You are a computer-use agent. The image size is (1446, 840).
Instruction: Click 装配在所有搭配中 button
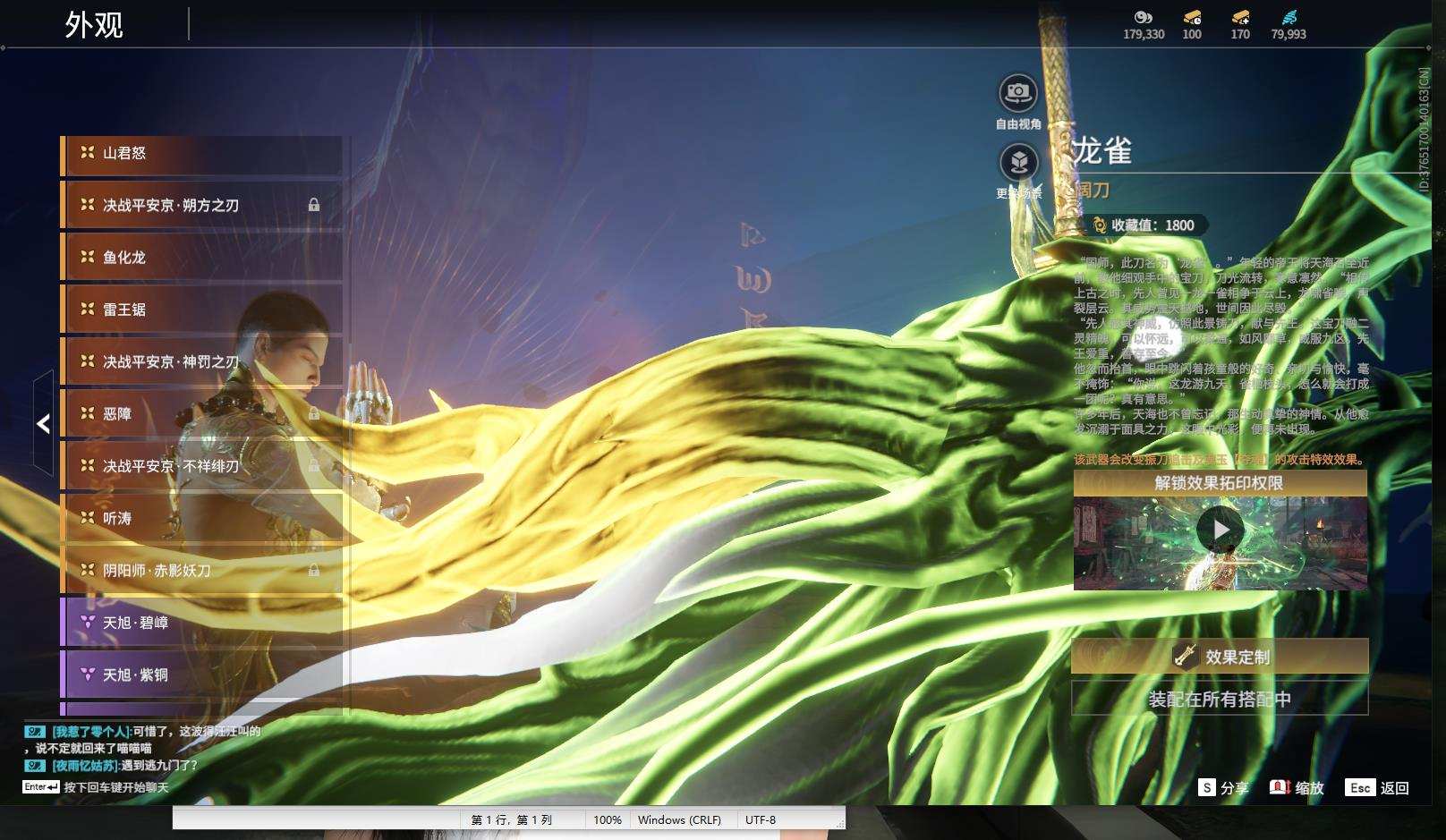[1220, 699]
